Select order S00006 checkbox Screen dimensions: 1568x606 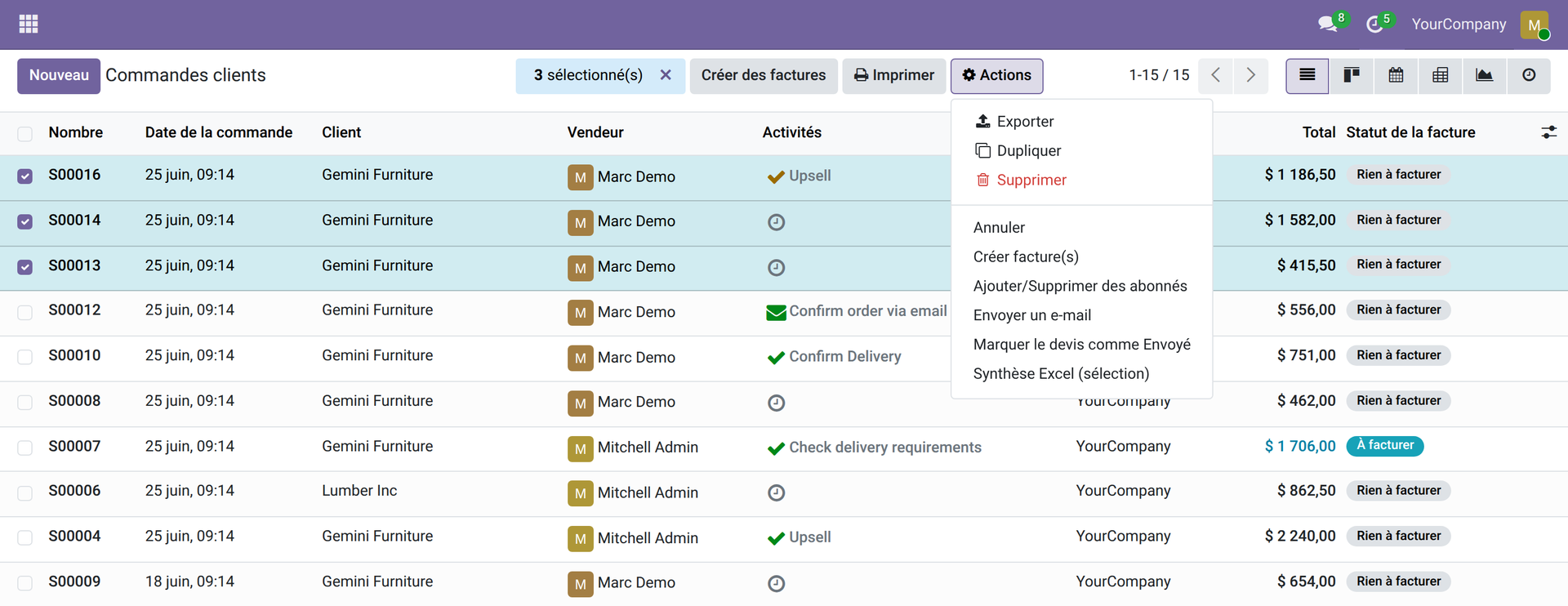25,492
